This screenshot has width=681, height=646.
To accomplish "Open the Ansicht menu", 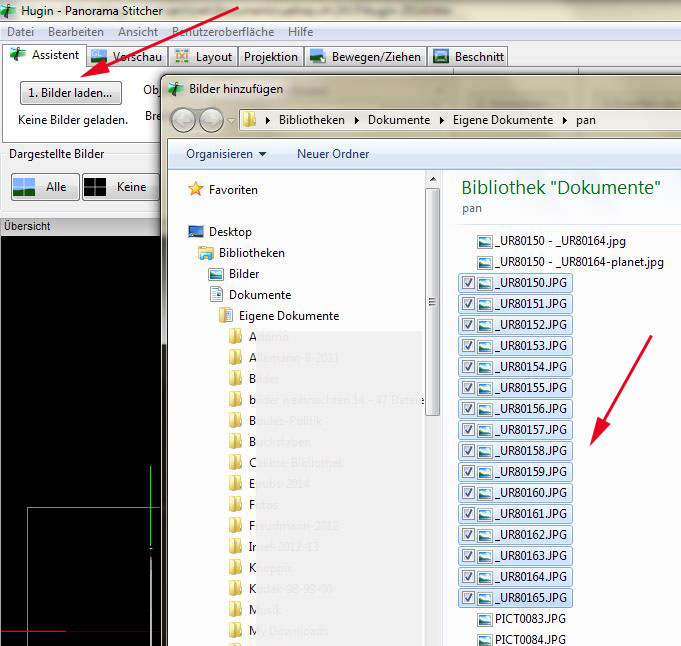I will [138, 32].
